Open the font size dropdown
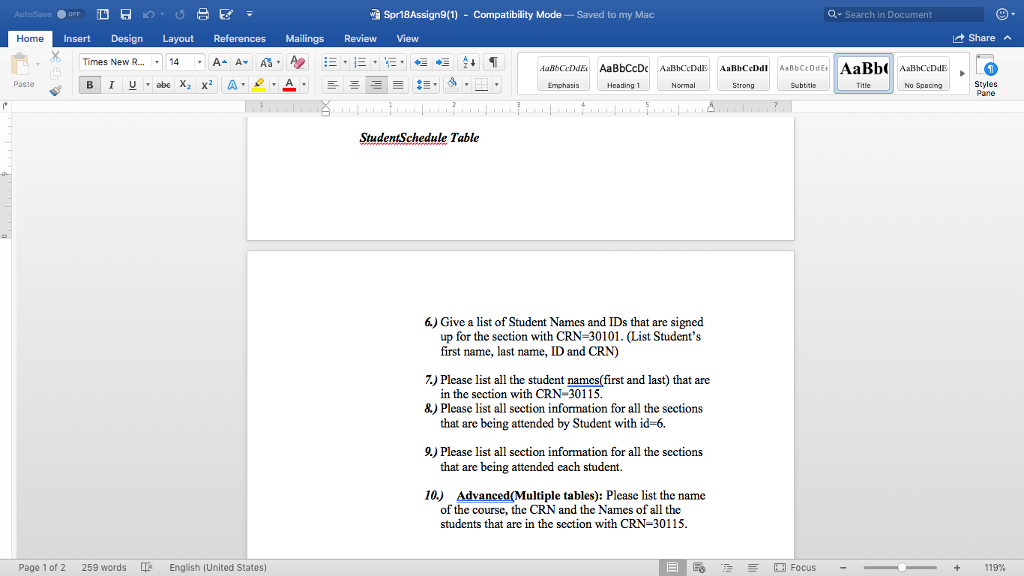 tap(199, 62)
